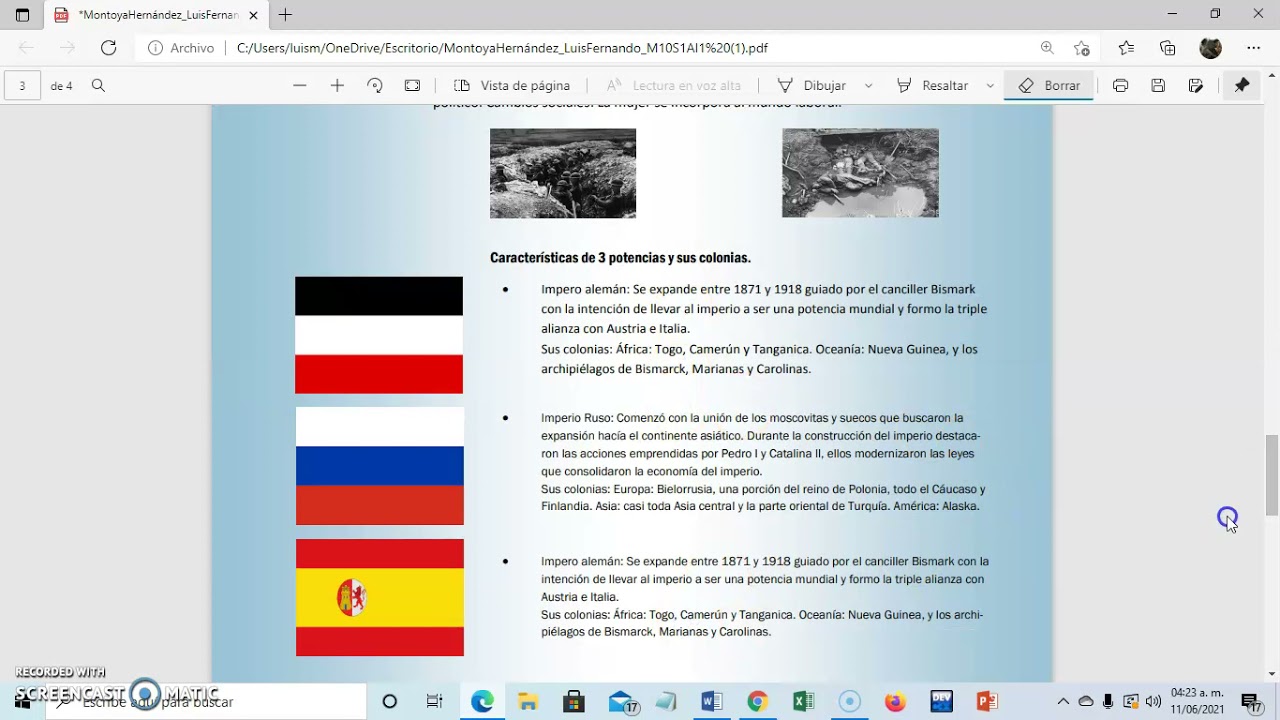
Task: Open a new browser tab
Action: coord(286,15)
